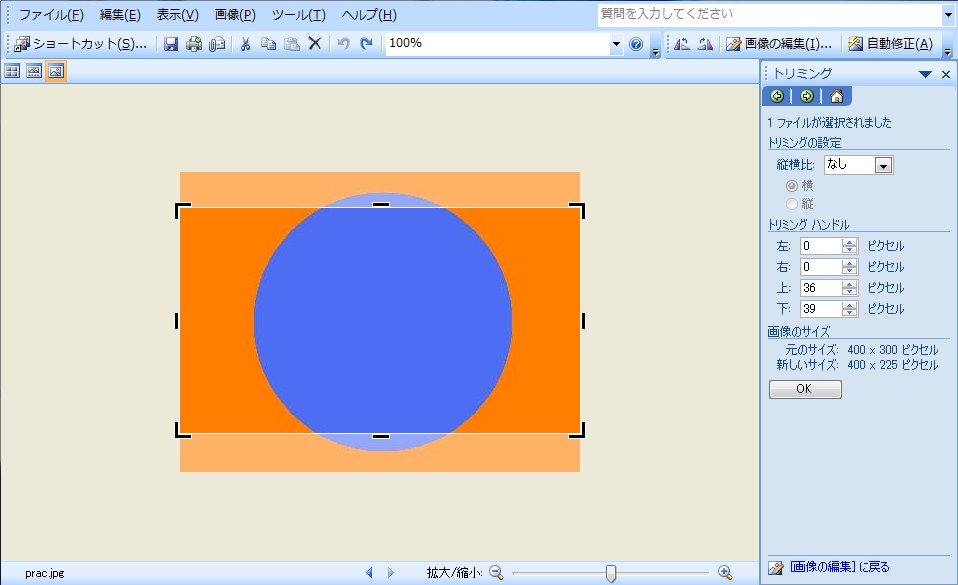Open the ファイル(F) menu
Viewport: 958px width, 585px height.
tap(51, 15)
